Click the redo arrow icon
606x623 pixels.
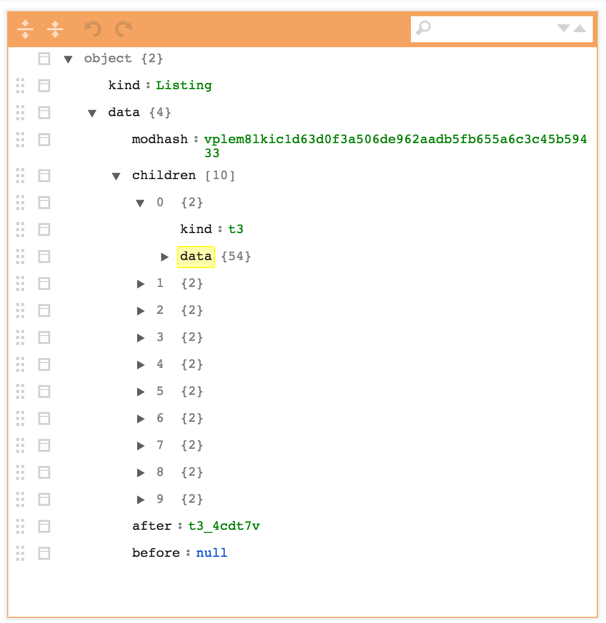(x=124, y=29)
